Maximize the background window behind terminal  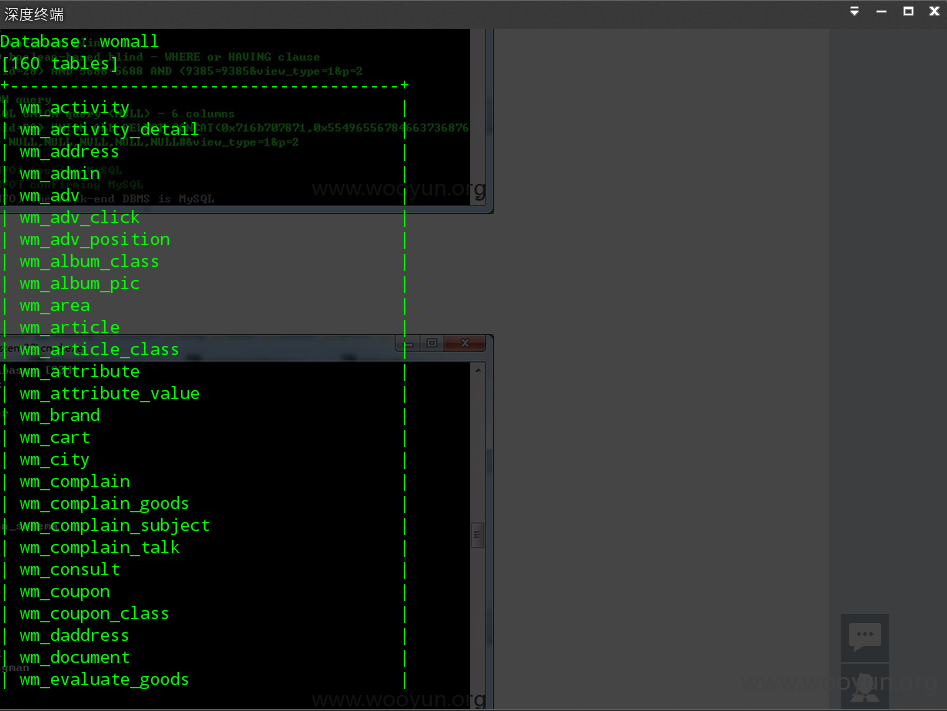(432, 343)
